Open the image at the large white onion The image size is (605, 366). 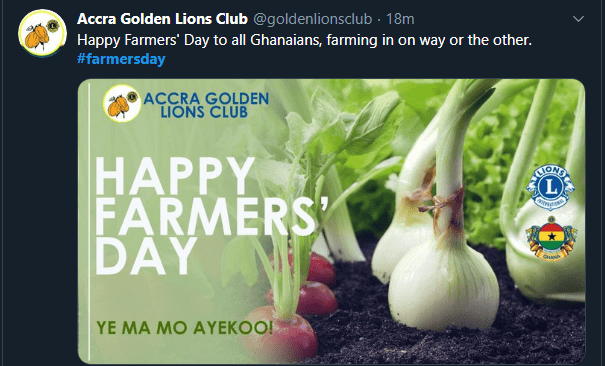click(444, 285)
